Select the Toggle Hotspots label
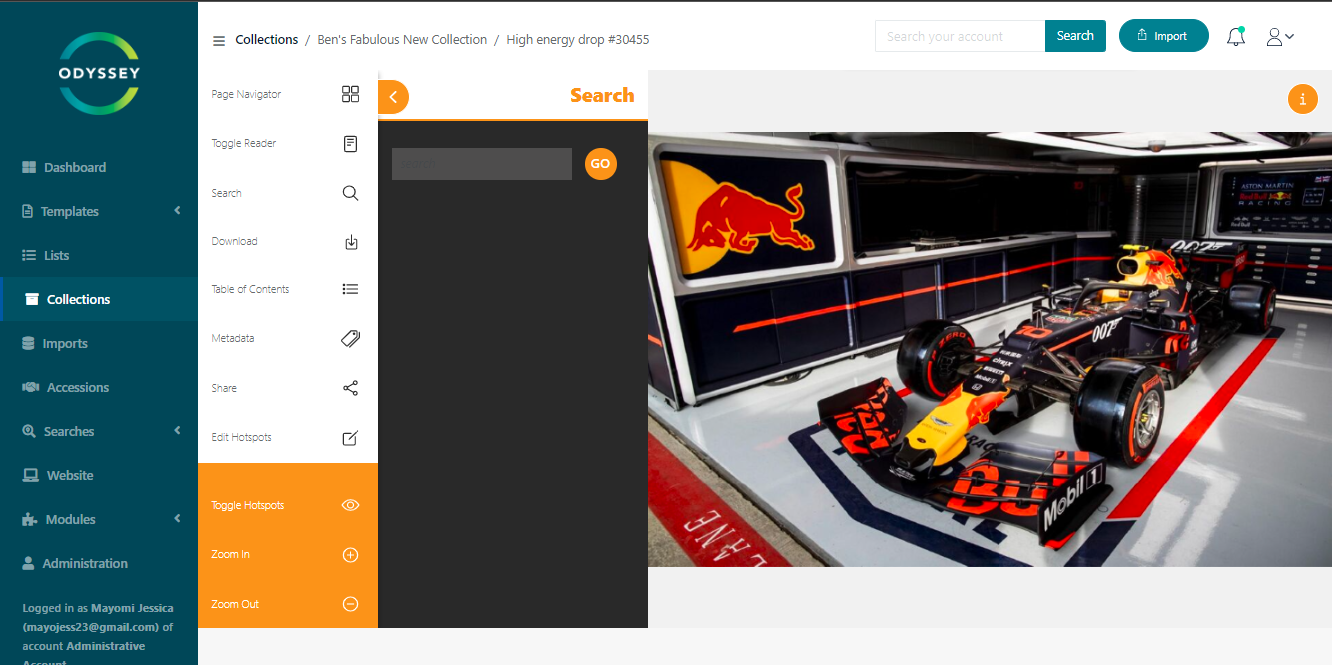The width and height of the screenshot is (1332, 665). 248,505
